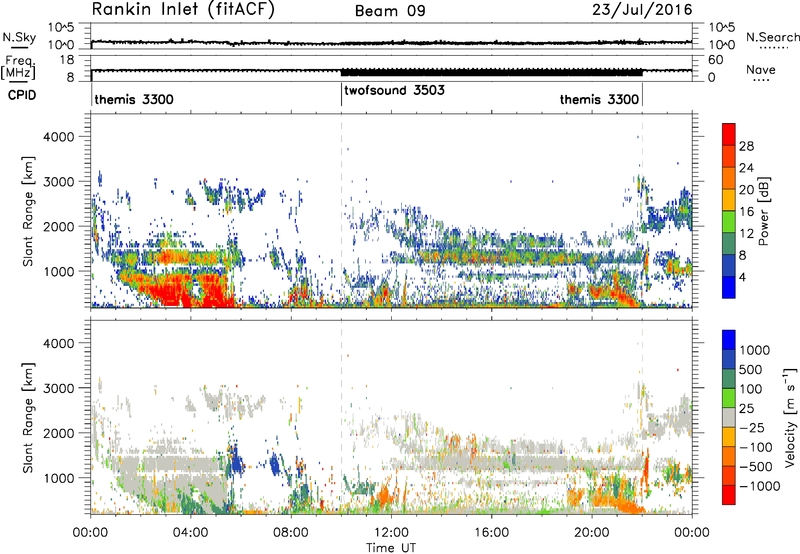Screen dimensions: 800x554
Task: Click the light green 12–16 dB Power segment
Action: 729,221
